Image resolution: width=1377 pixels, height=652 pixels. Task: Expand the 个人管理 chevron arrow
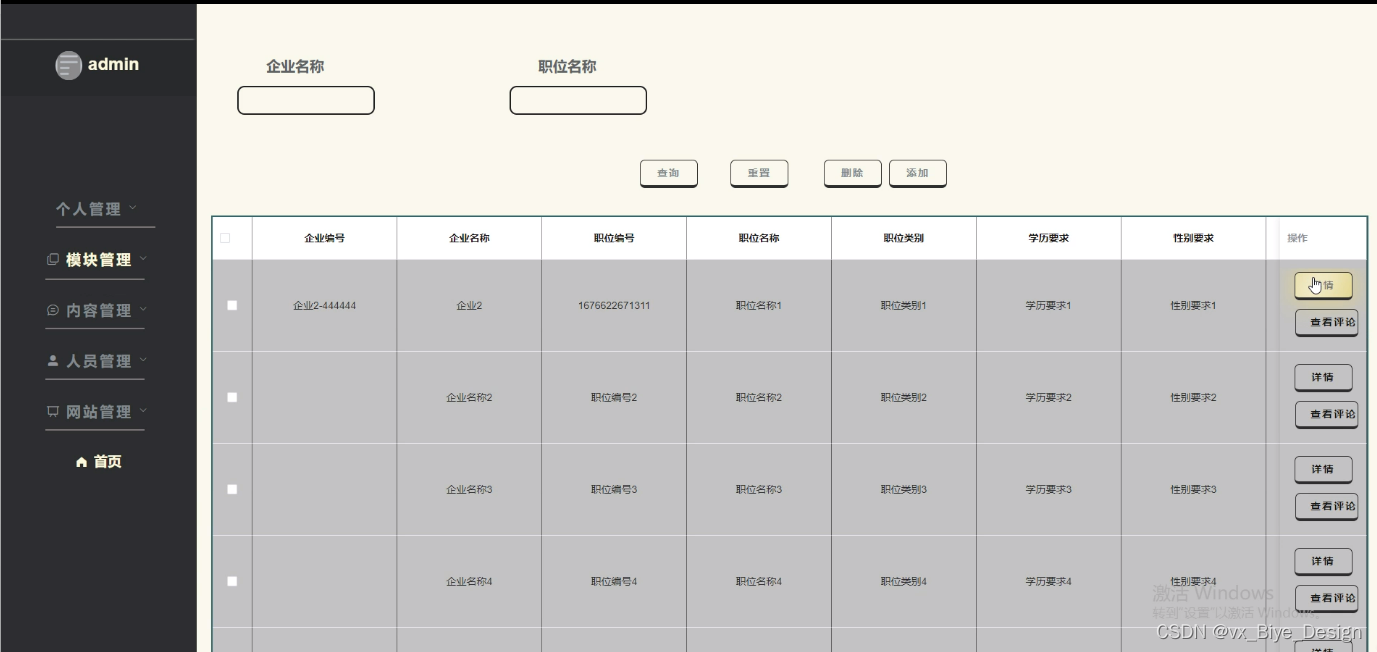pyautogui.click(x=133, y=208)
